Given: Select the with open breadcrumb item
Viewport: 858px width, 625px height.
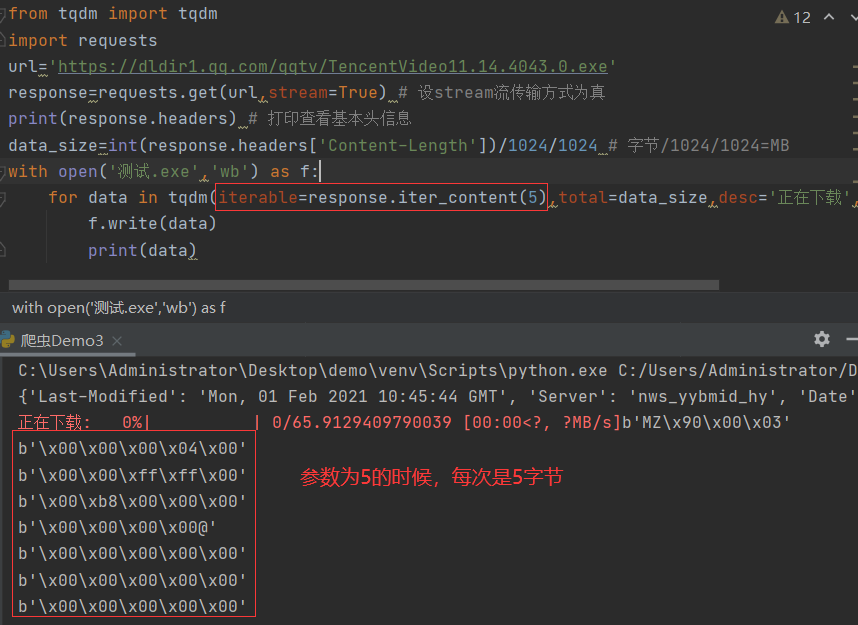Looking at the screenshot, I should (x=120, y=307).
